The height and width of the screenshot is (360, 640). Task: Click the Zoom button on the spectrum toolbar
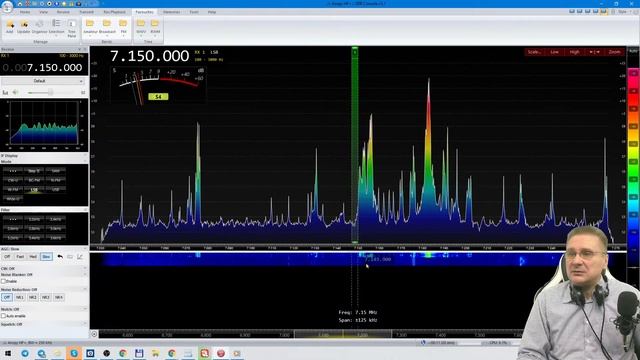coord(614,52)
